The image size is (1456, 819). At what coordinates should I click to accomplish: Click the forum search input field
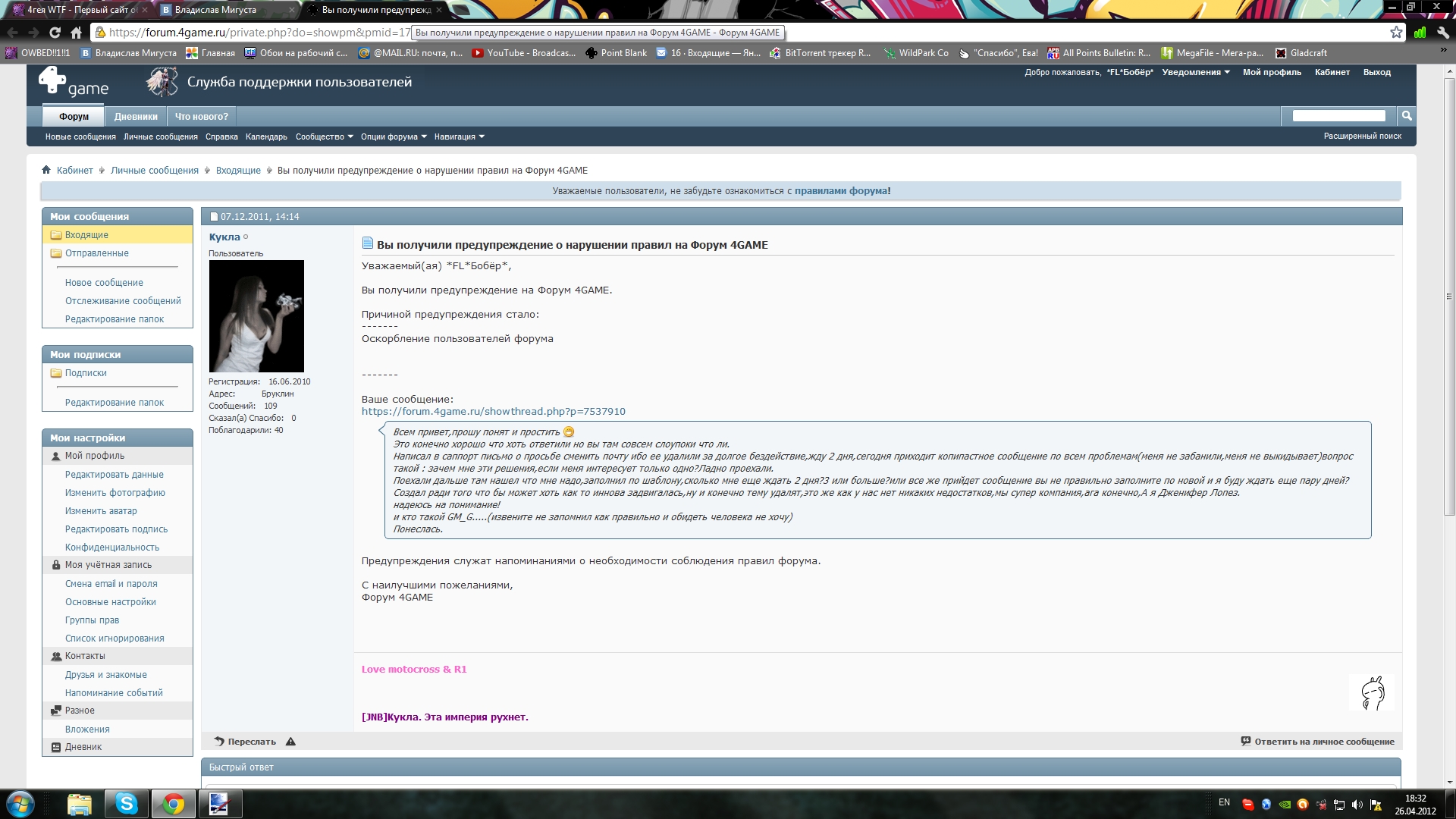click(x=1338, y=116)
